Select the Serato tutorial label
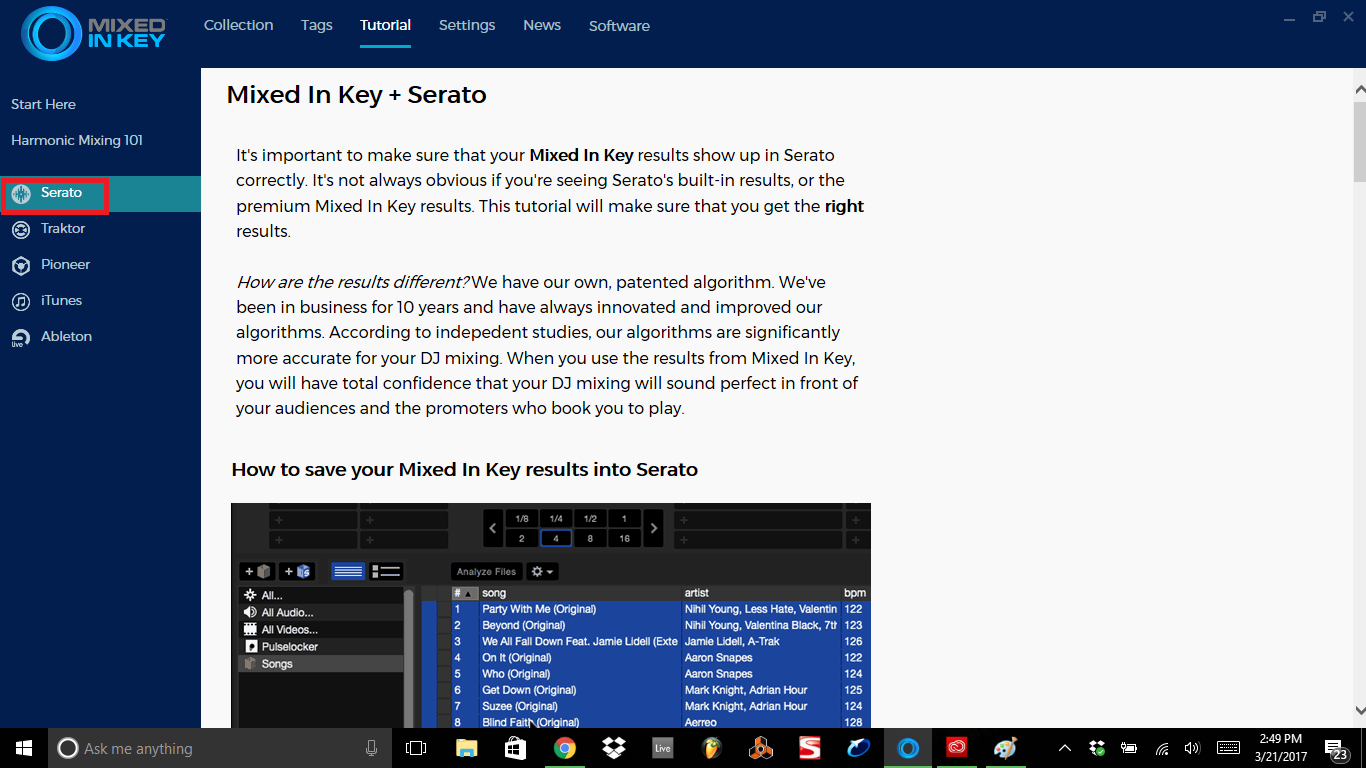Image resolution: width=1366 pixels, height=768 pixels. tap(61, 192)
